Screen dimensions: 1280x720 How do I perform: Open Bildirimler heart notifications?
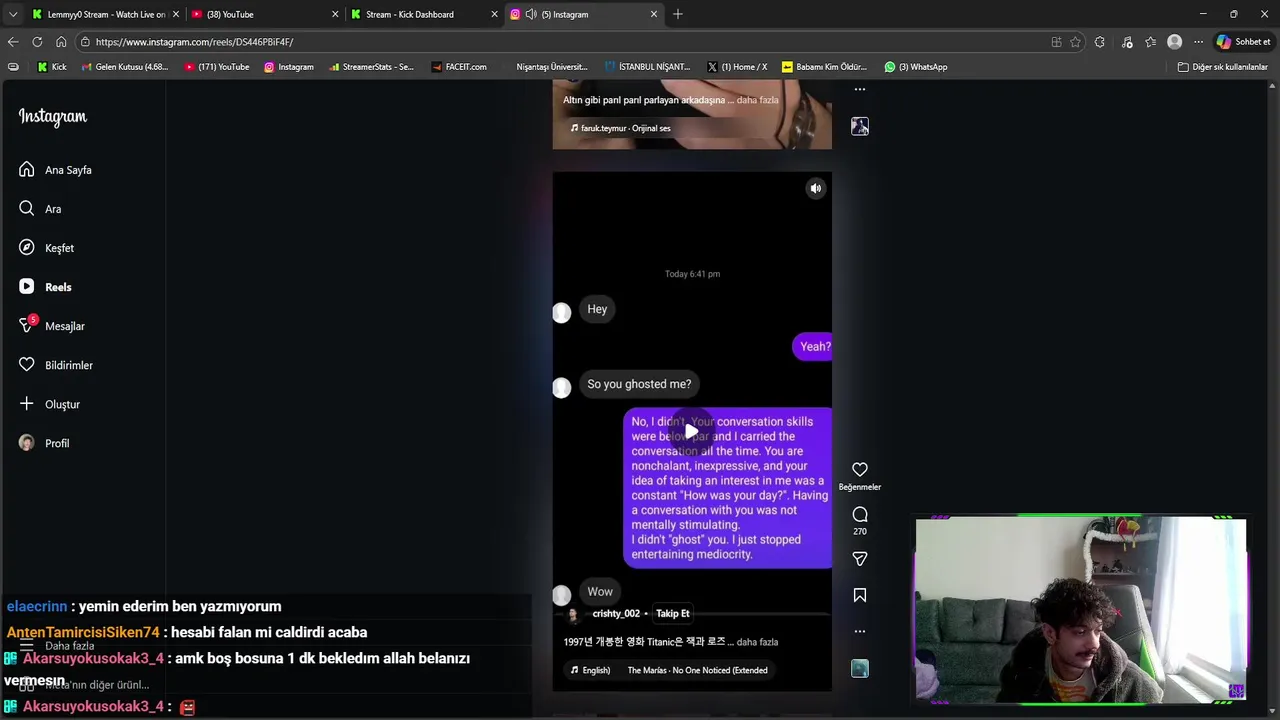[x=55, y=365]
